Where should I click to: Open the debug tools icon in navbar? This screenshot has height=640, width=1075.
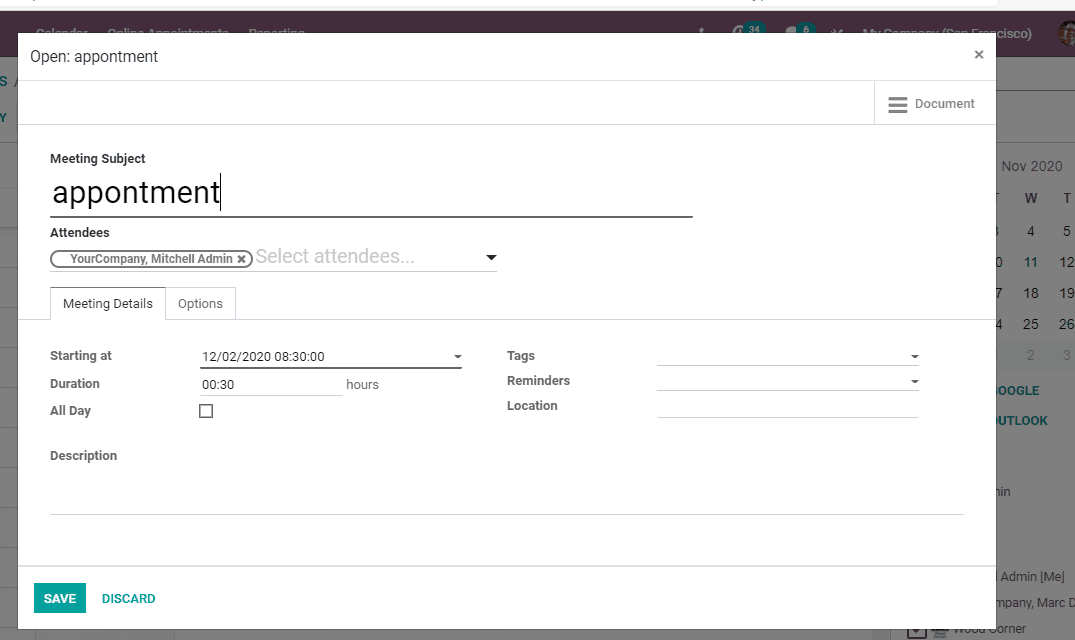click(x=836, y=32)
